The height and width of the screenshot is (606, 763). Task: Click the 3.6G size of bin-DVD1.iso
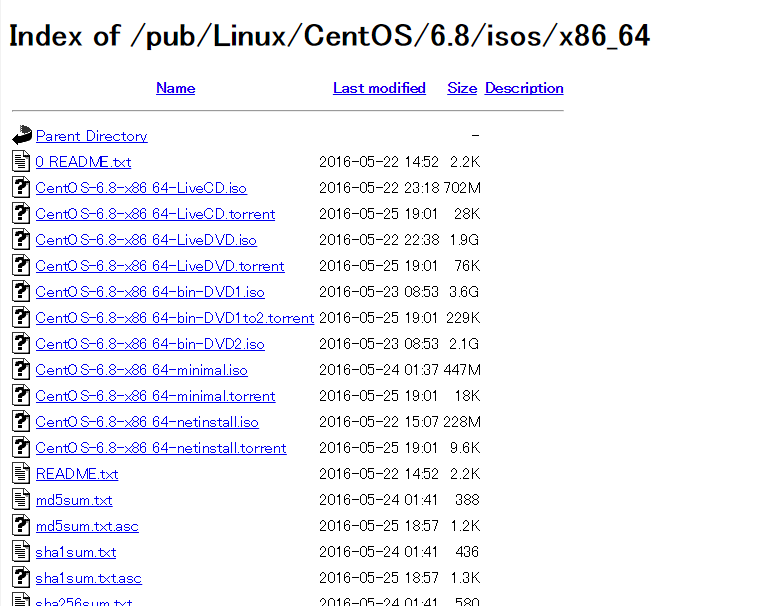pyautogui.click(x=464, y=292)
